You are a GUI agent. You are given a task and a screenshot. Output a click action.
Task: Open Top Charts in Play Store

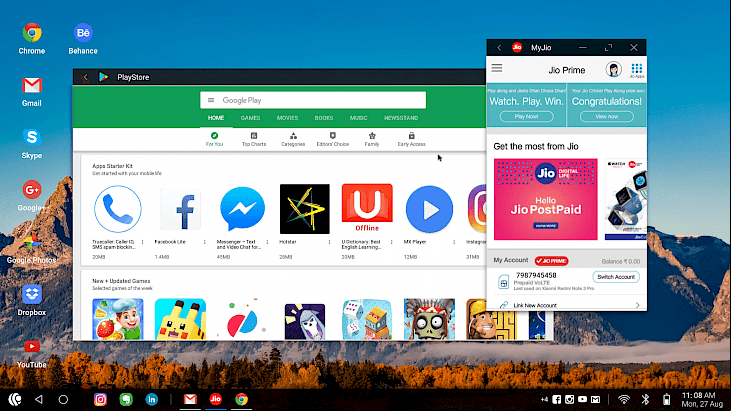click(x=254, y=139)
